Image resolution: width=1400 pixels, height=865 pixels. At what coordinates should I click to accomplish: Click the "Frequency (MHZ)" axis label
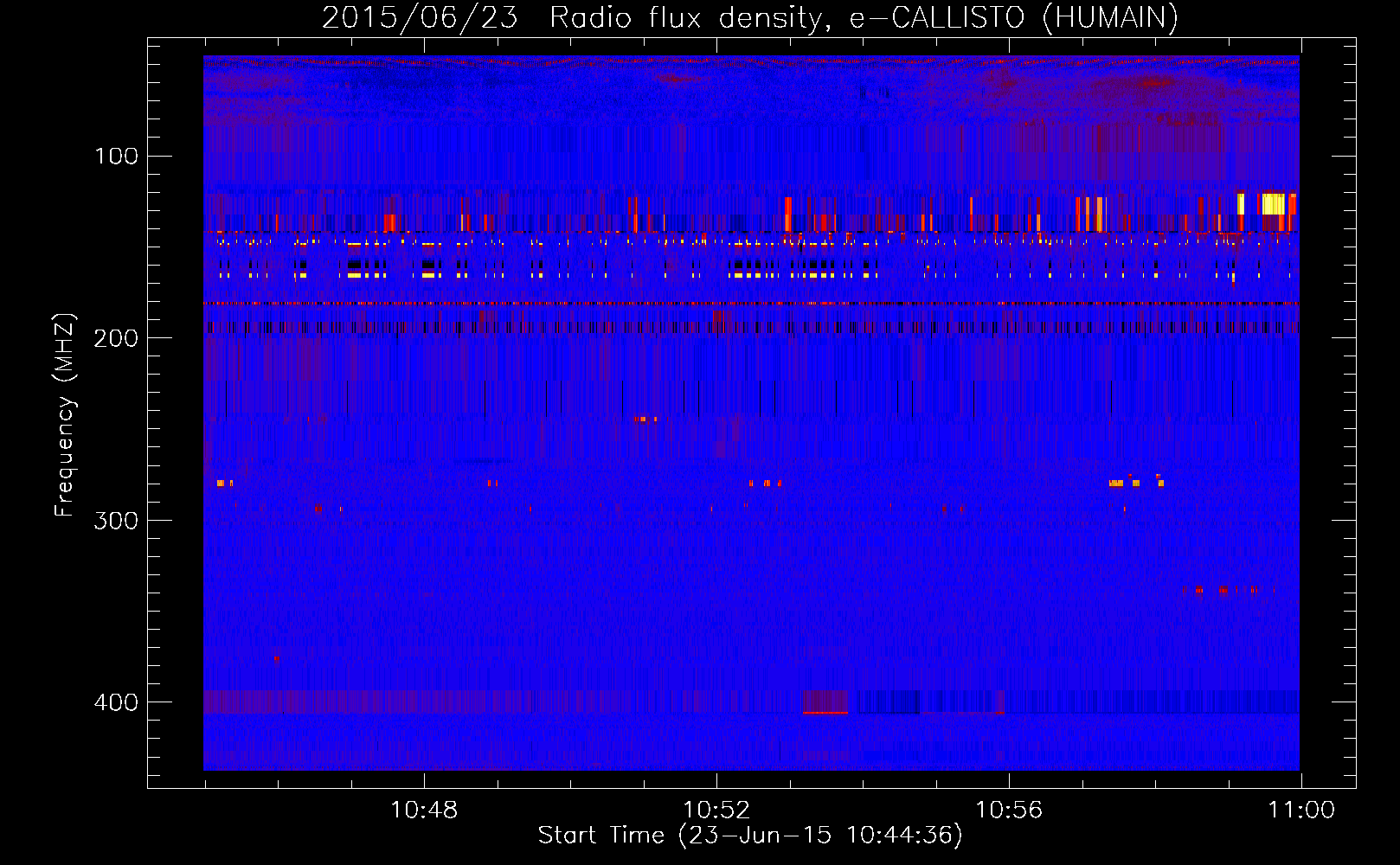[x=65, y=415]
